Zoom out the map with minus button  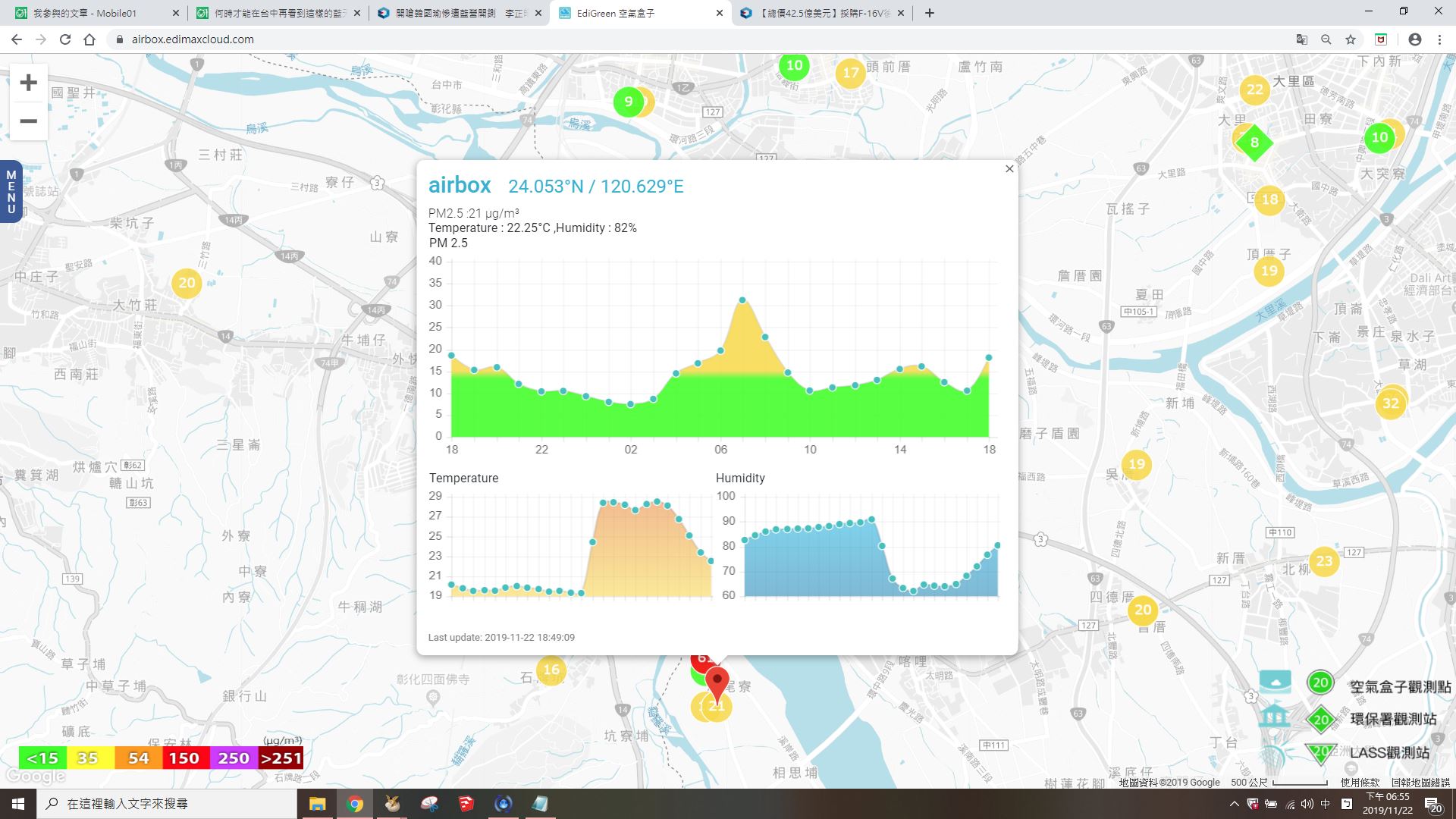[28, 121]
